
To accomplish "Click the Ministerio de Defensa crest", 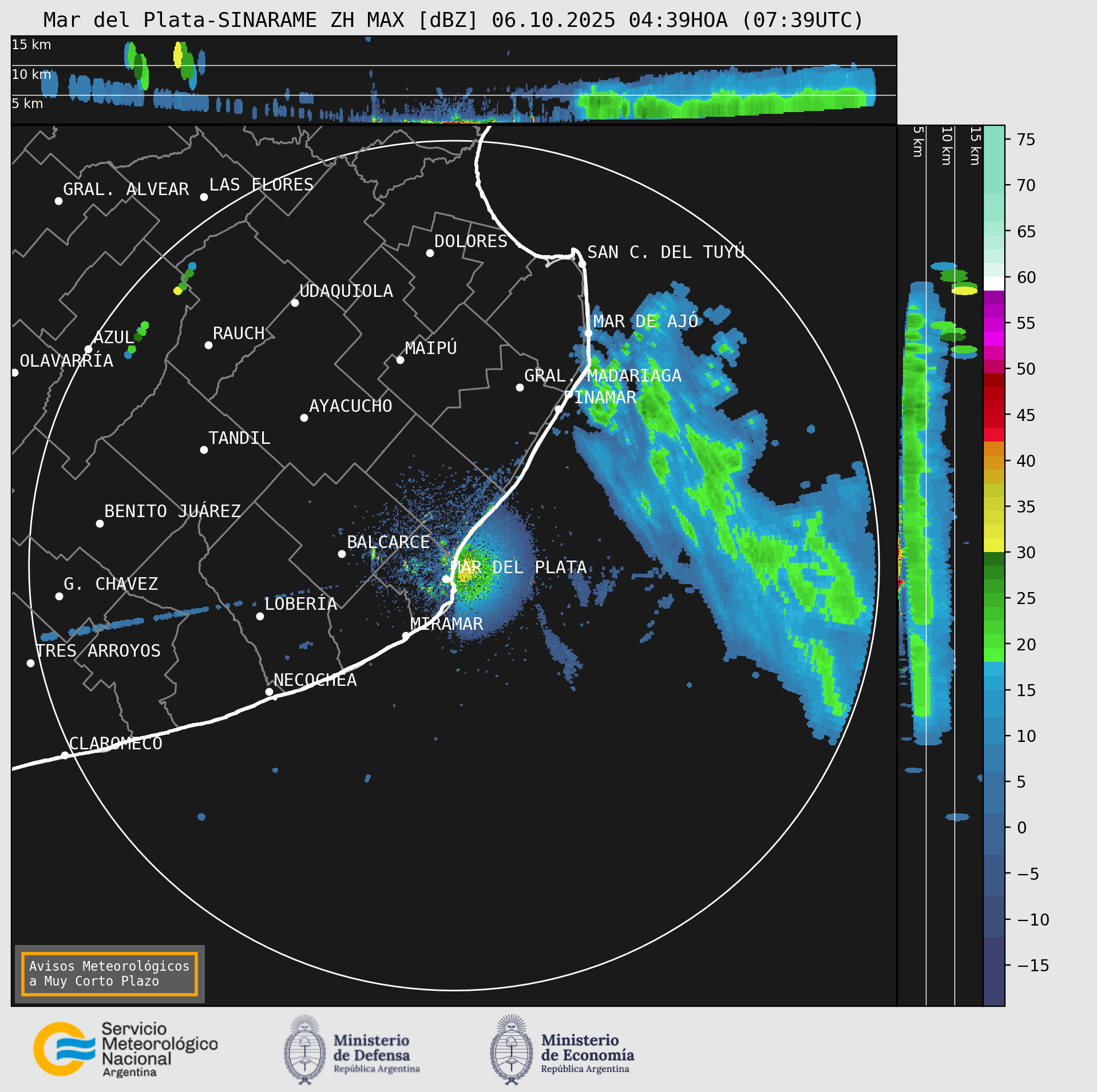I will [305, 1050].
